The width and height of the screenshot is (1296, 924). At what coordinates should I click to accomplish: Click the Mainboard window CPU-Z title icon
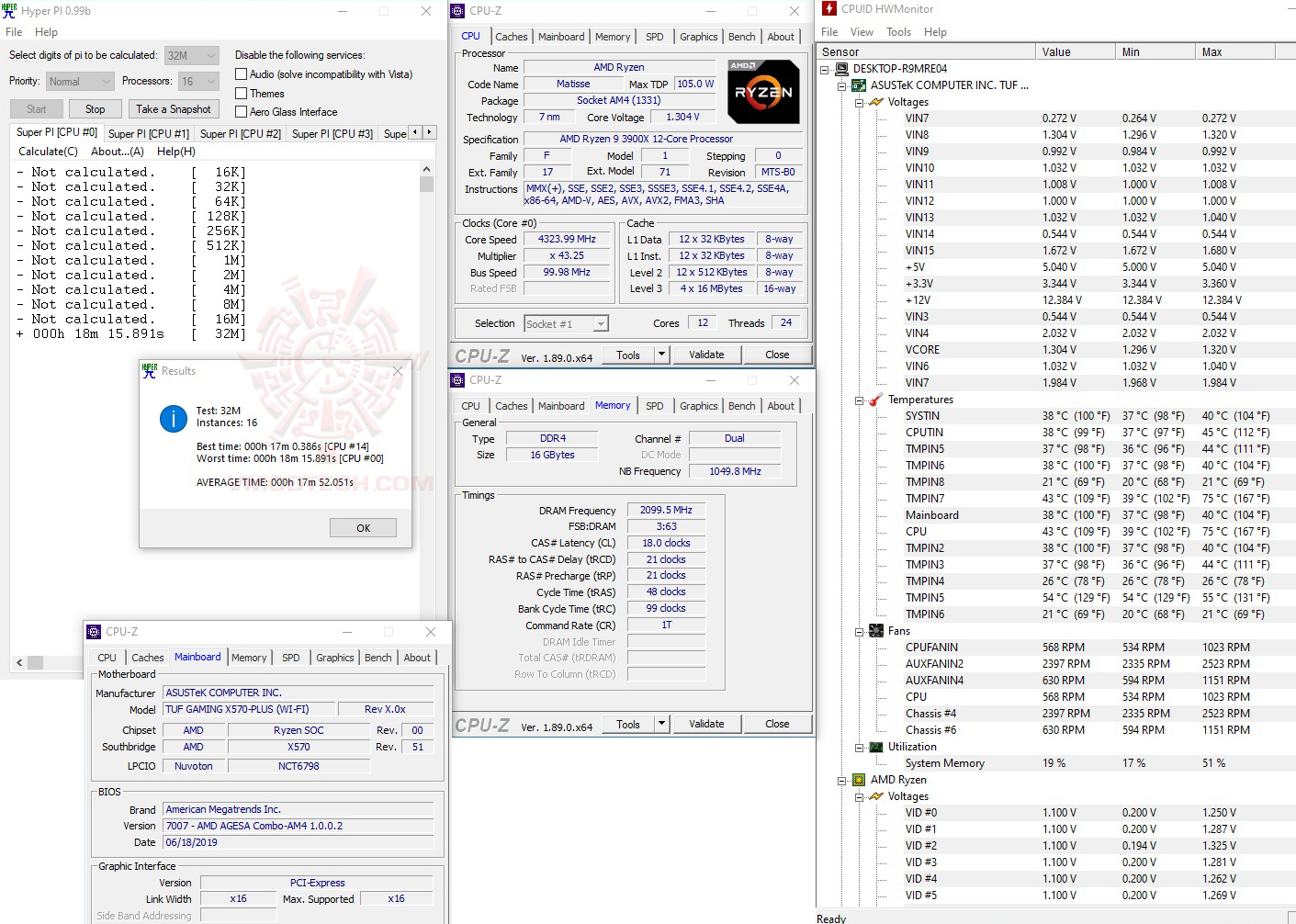tap(93, 632)
